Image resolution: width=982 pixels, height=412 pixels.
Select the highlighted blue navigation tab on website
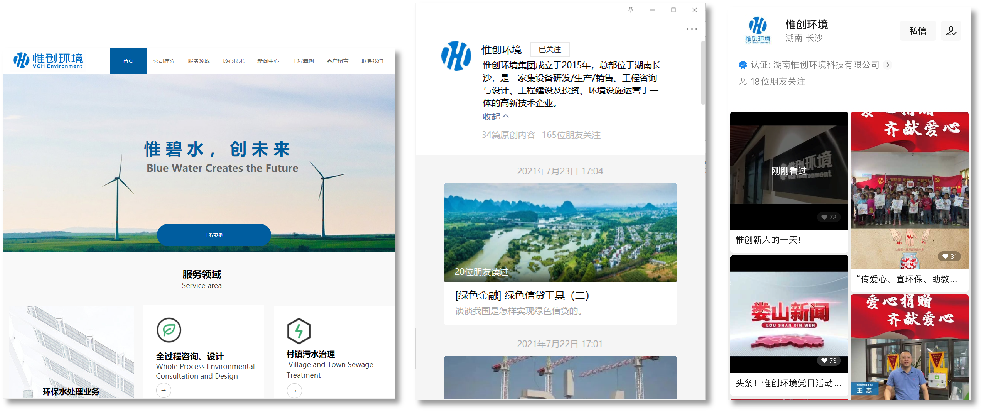[x=128, y=61]
